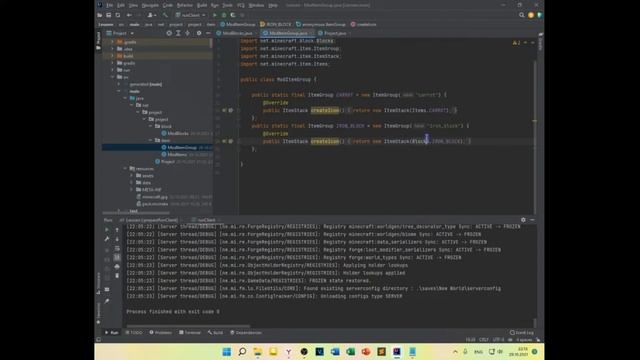Click the Back navigation arrow
This screenshot has width=640, height=360.
tap(129, 15)
